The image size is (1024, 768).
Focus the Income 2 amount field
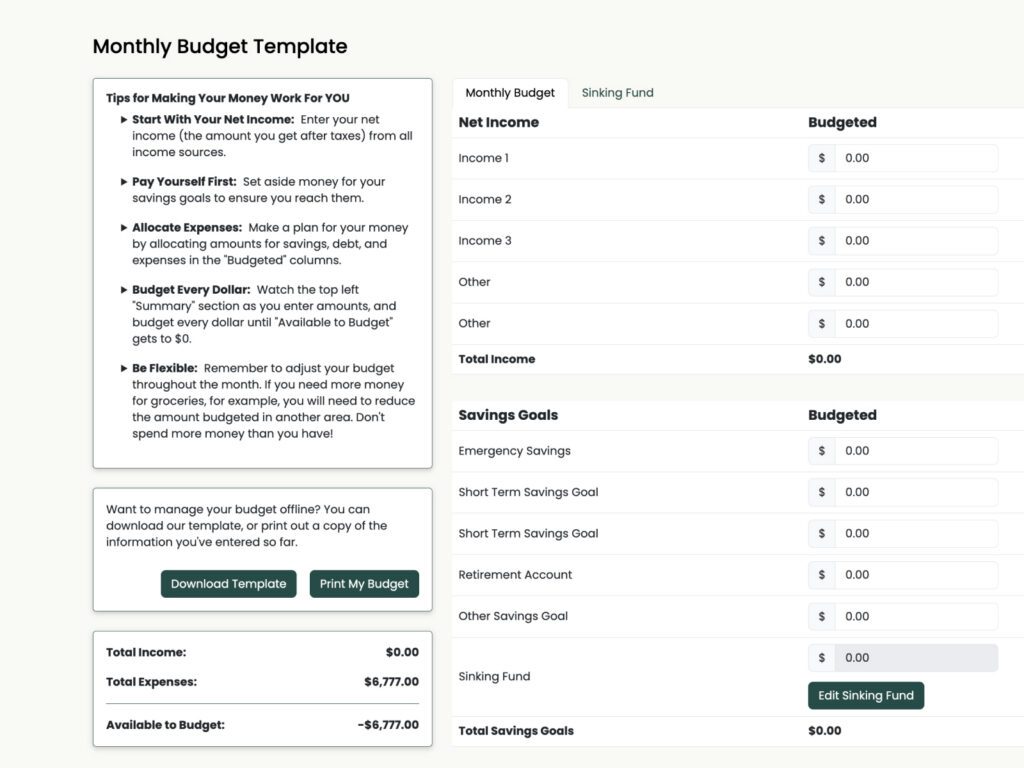[x=916, y=199]
